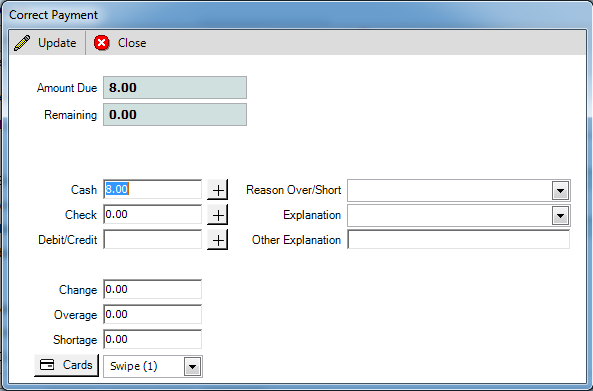593x391 pixels.
Task: Focus the Cash amount field
Action: coord(152,189)
